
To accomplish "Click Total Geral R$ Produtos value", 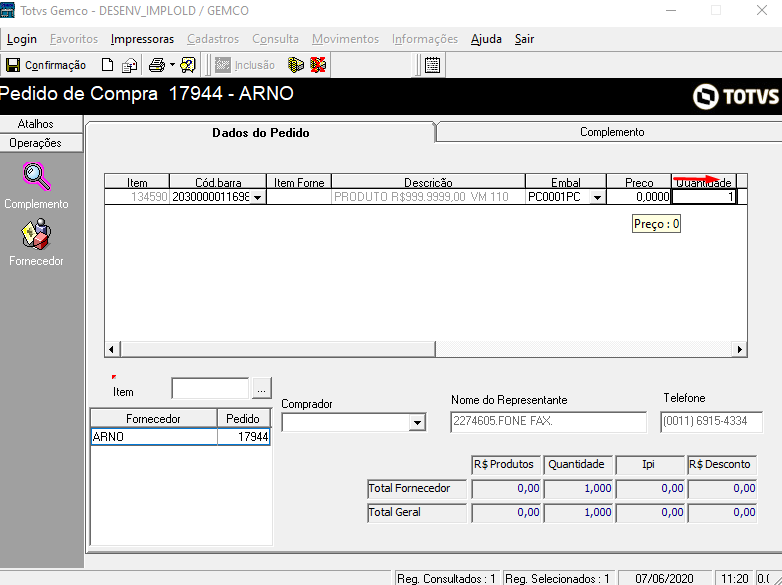I will [506, 512].
